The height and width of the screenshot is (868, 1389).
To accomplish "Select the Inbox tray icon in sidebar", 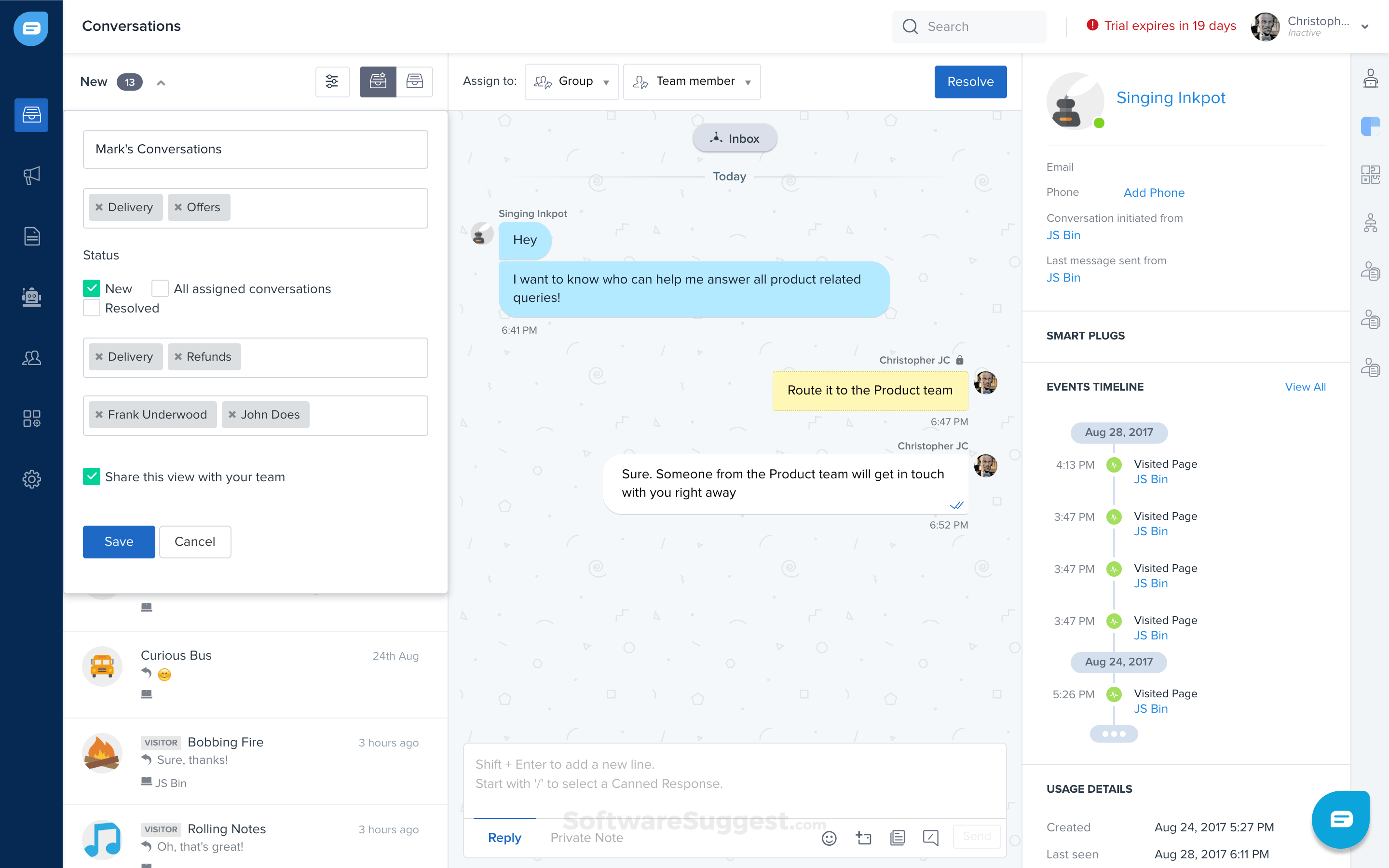I will 31,115.
